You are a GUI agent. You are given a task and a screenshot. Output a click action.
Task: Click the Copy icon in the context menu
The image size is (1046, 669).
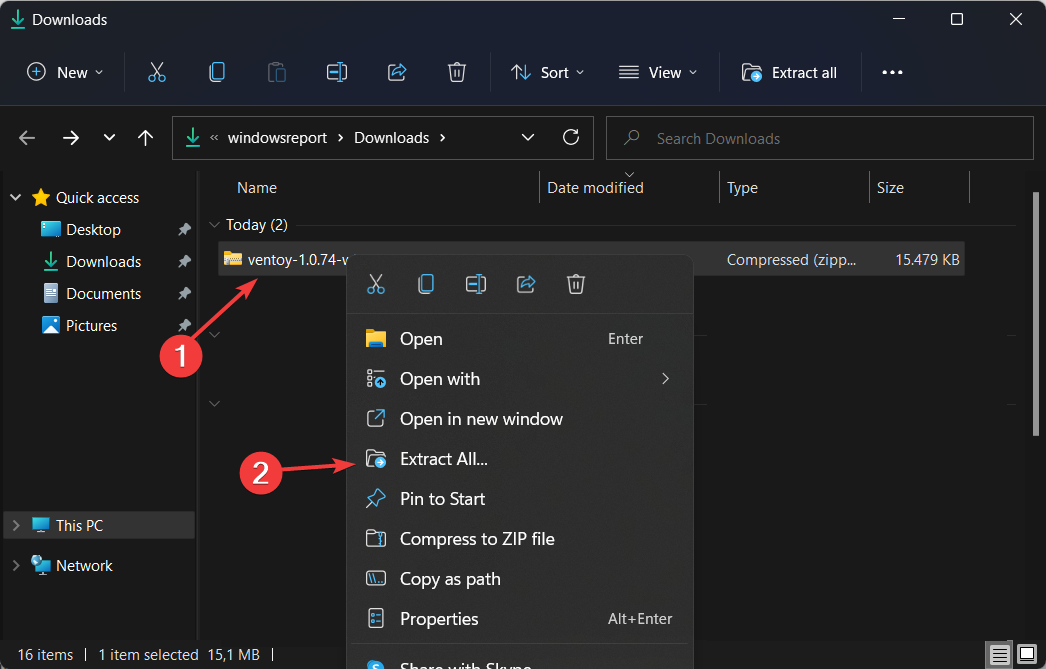click(426, 284)
